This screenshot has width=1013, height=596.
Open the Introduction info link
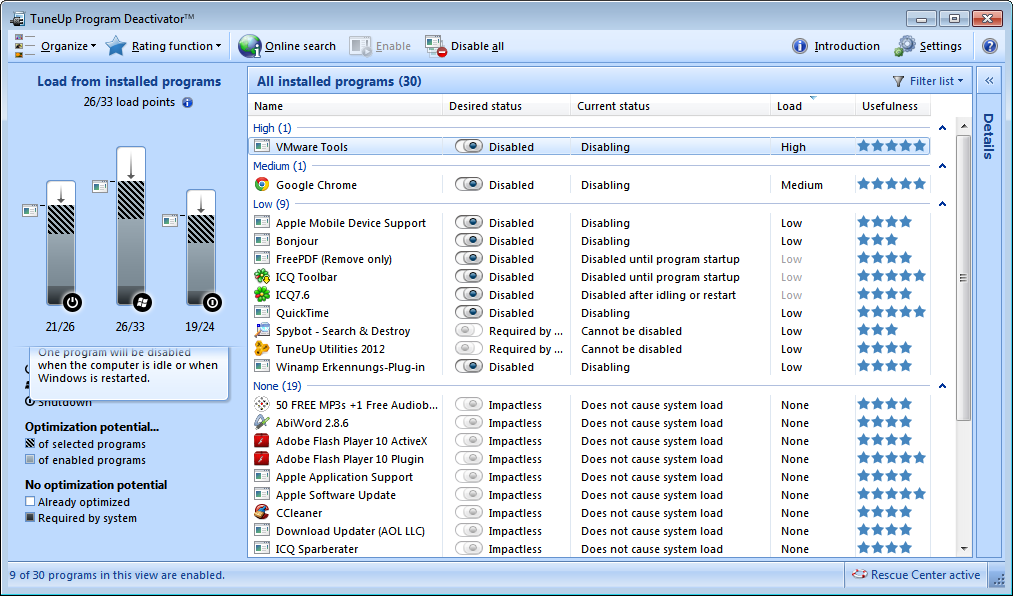pos(836,46)
